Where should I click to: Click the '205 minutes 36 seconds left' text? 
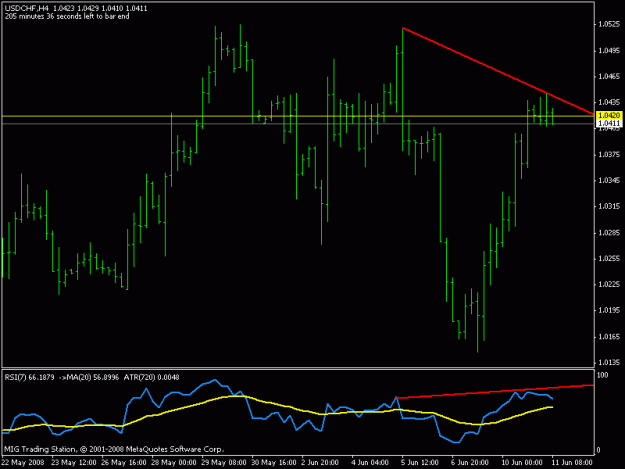(67, 16)
